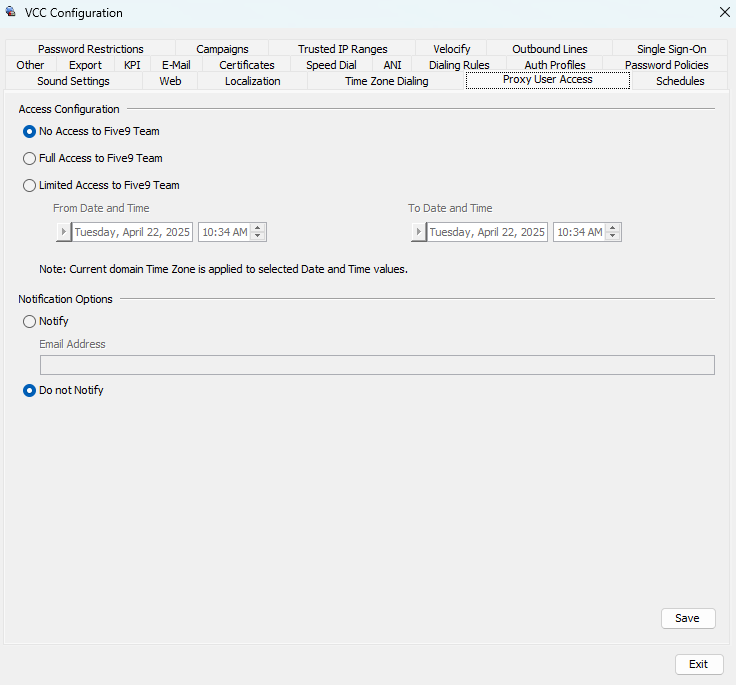Screen dimensions: 736x685
Task: Switch to the Velocify tab
Action: click(452, 49)
